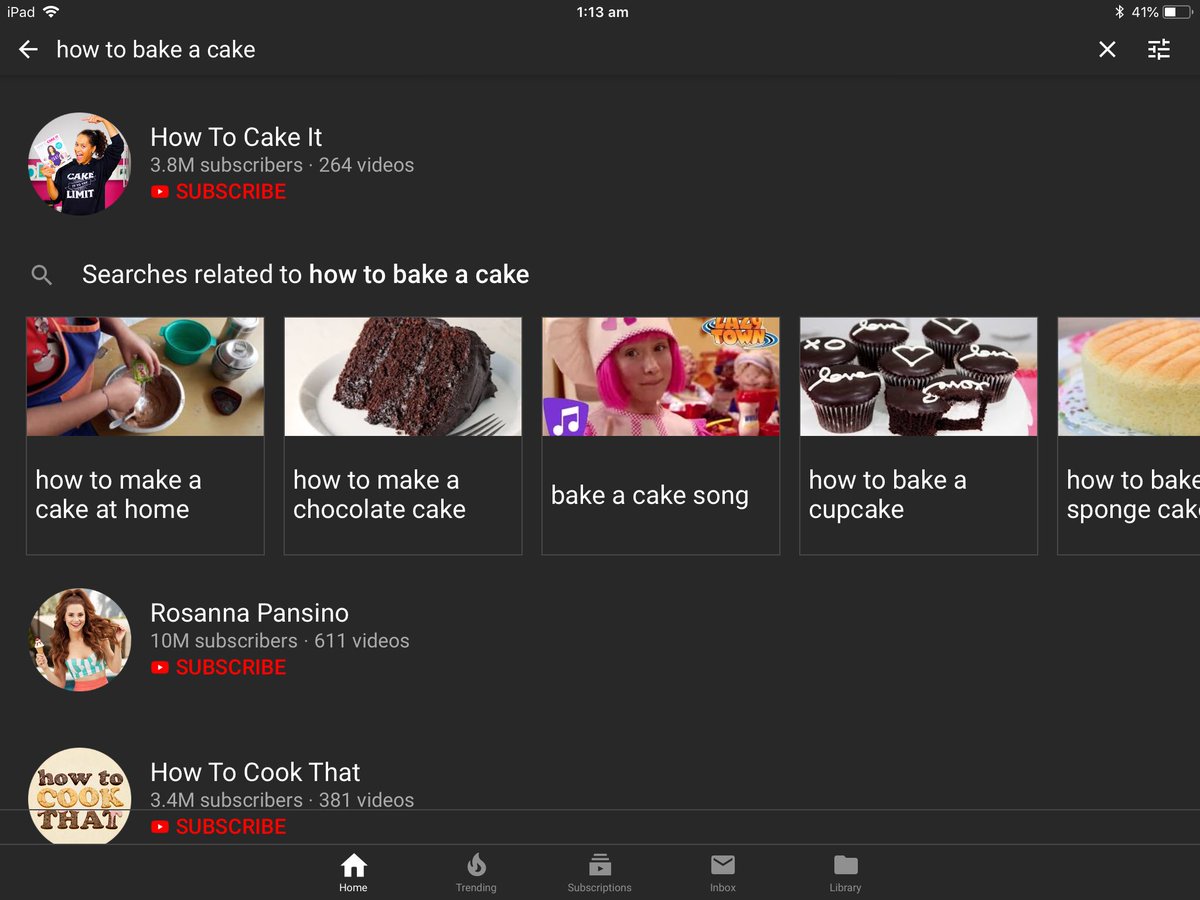This screenshot has width=1200, height=900.
Task: Switch to the Trending tab
Action: click(x=476, y=873)
